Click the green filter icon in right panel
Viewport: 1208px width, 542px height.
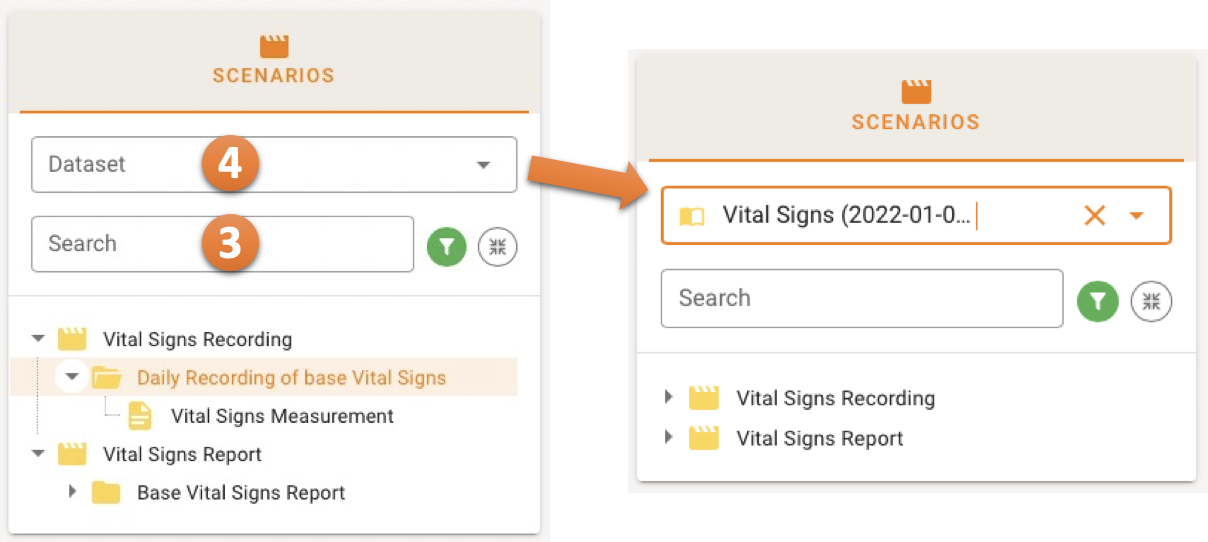point(1097,301)
